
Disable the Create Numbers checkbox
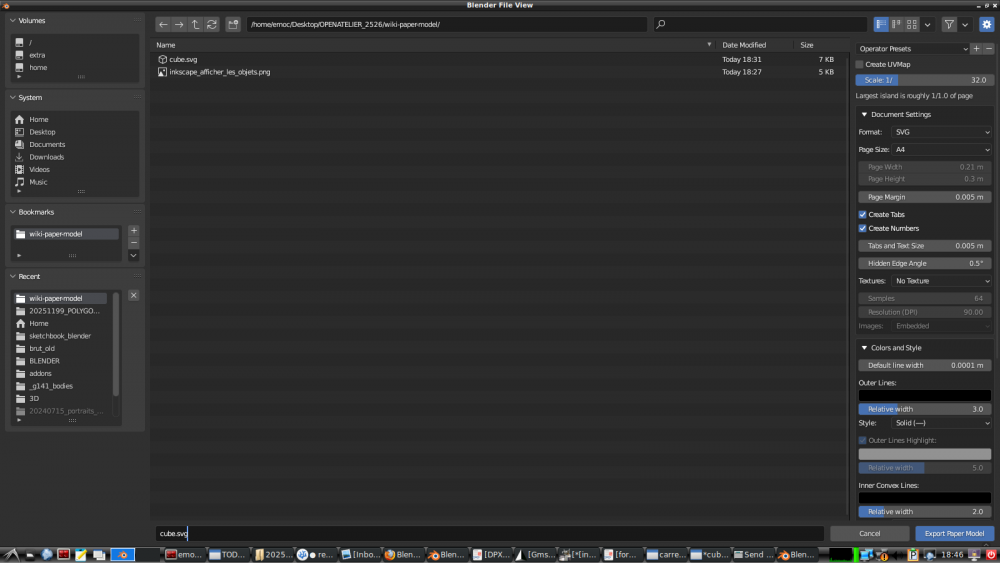tap(863, 229)
